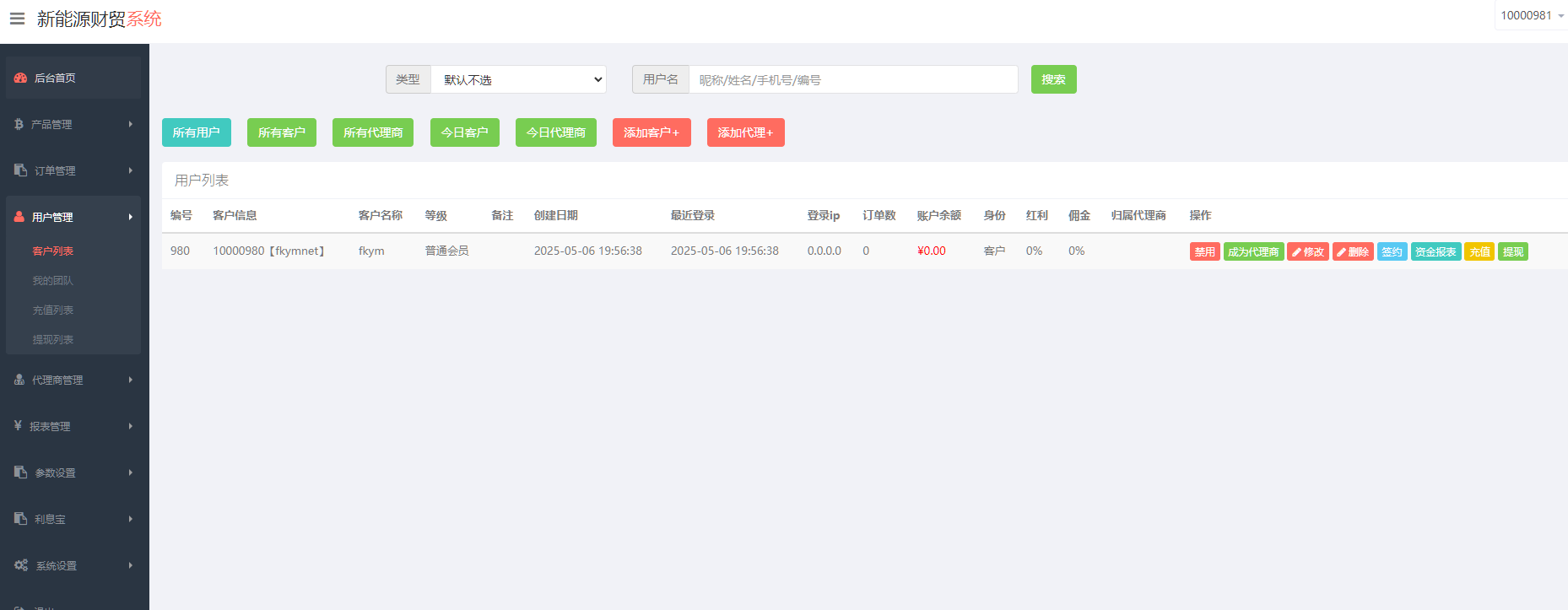Image resolution: width=1568 pixels, height=610 pixels.
Task: Click the yen icon for 报表管理
Action: point(18,426)
